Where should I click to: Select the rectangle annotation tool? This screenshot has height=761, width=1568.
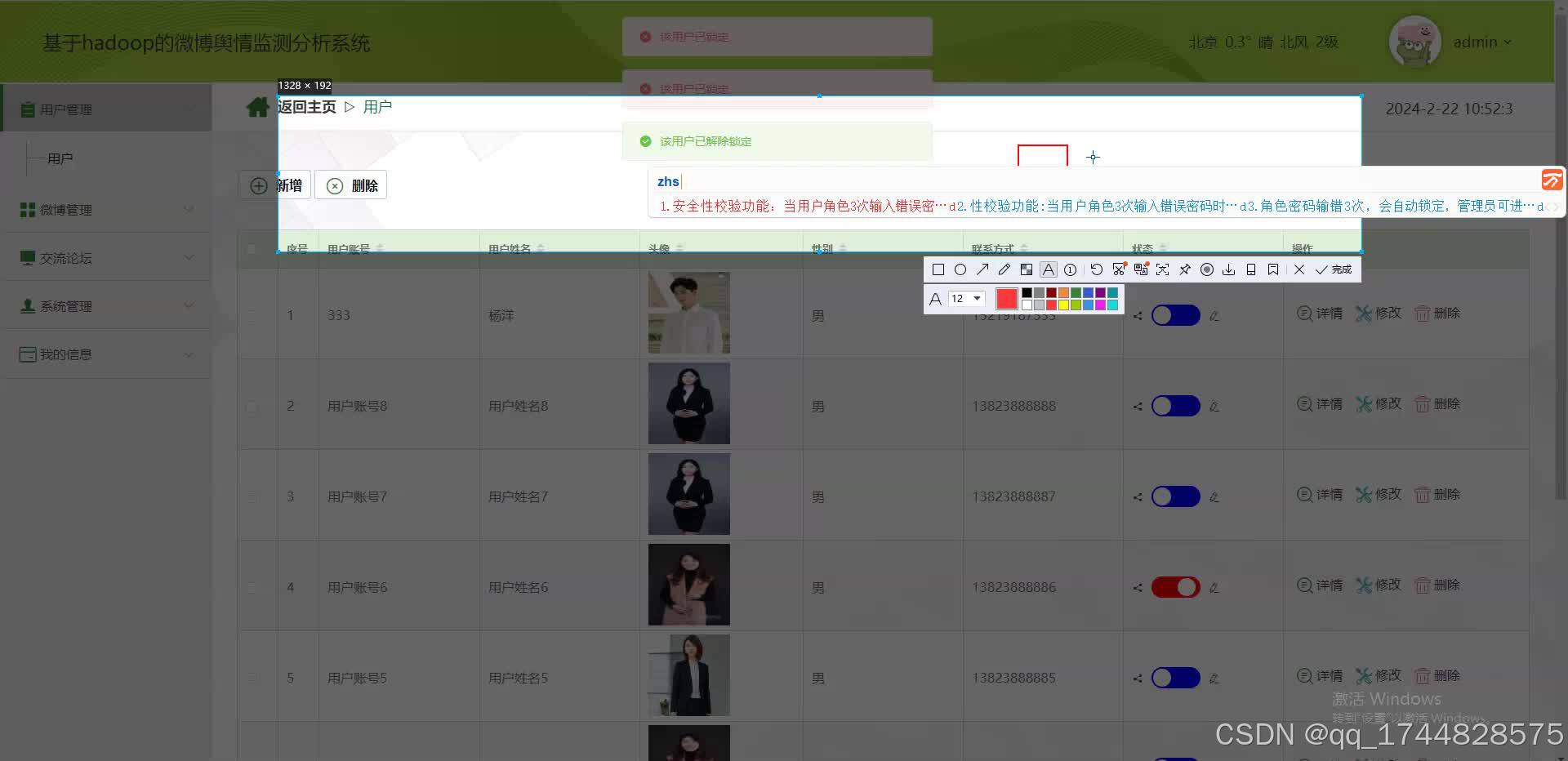pyautogui.click(x=938, y=269)
